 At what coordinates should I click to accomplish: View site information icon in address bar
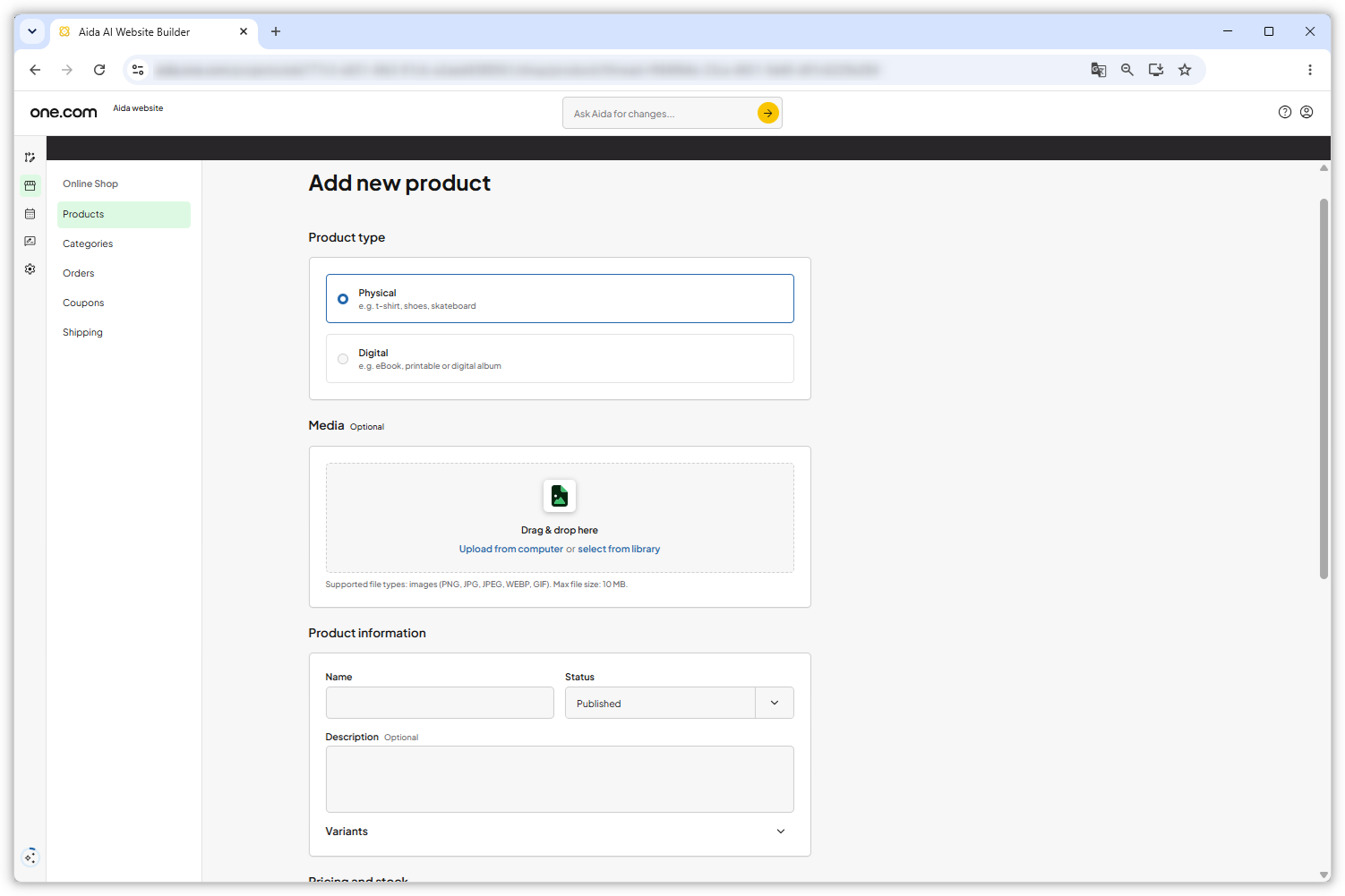click(138, 70)
